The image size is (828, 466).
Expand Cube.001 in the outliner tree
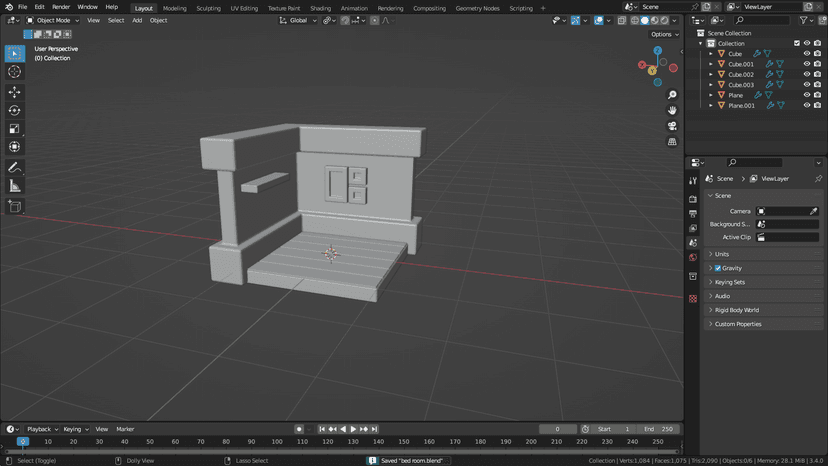pyautogui.click(x=710, y=64)
